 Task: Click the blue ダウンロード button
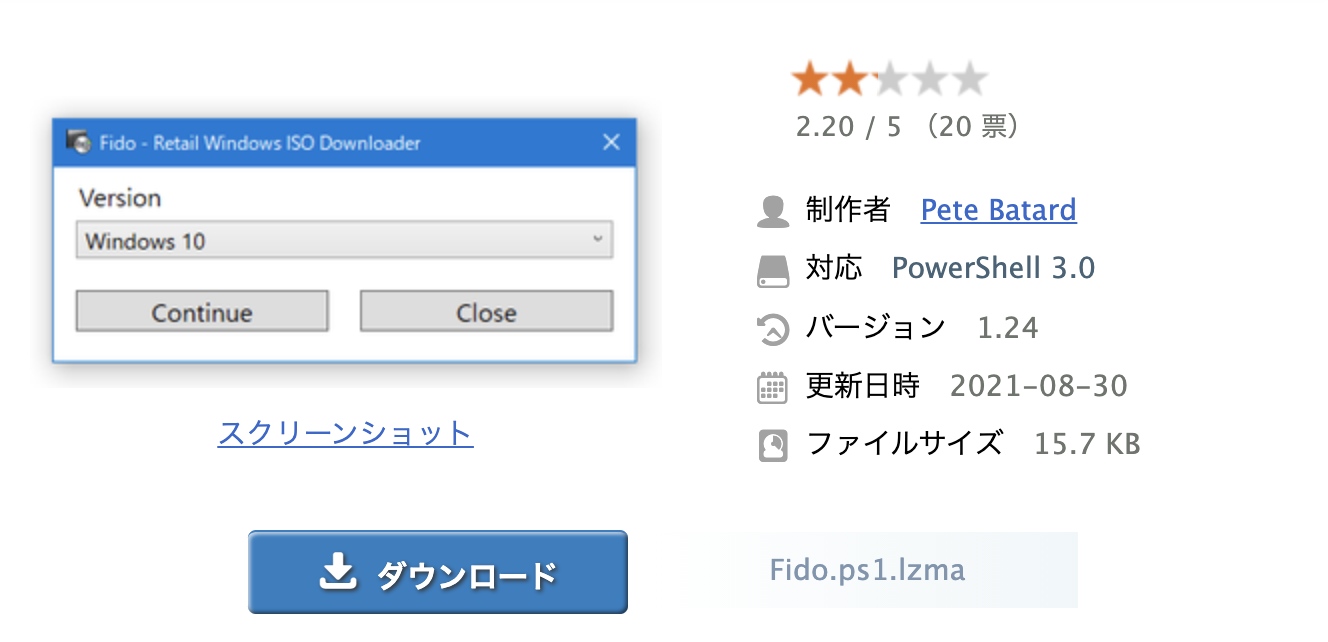[438, 572]
